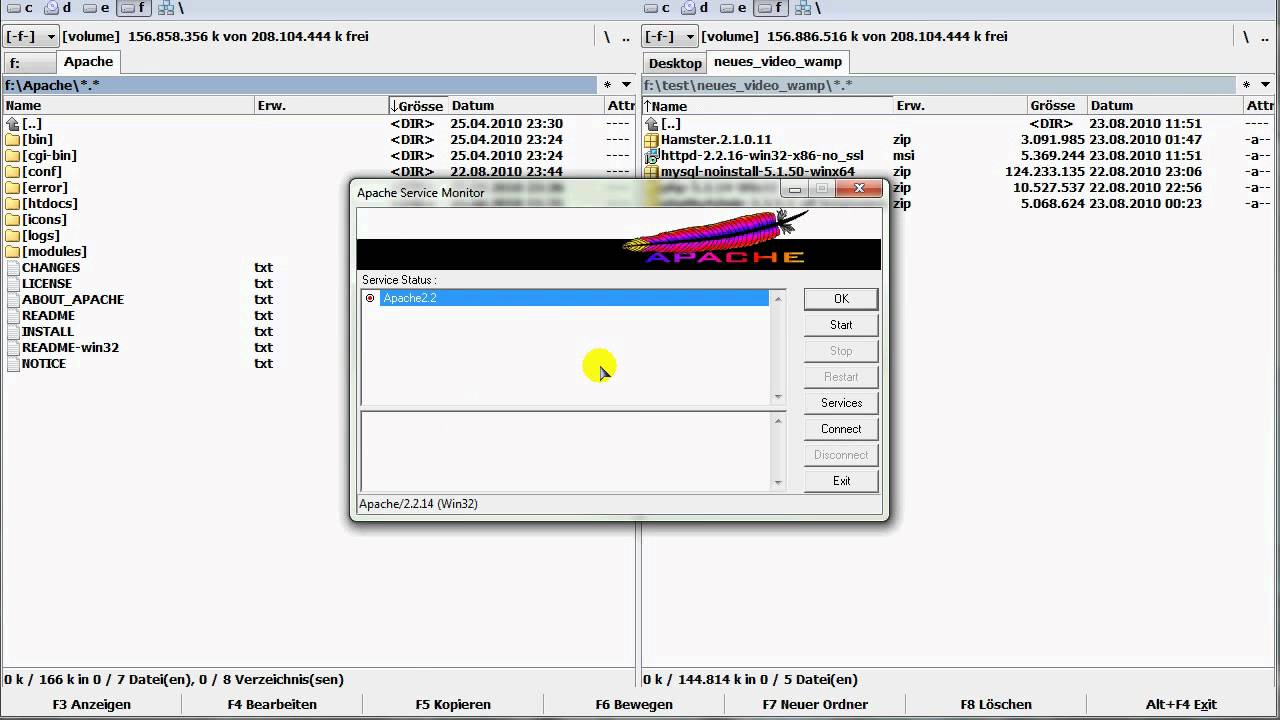Viewport: 1280px width, 720px height.
Task: Sort right panel by Erw. column
Action: 960,105
